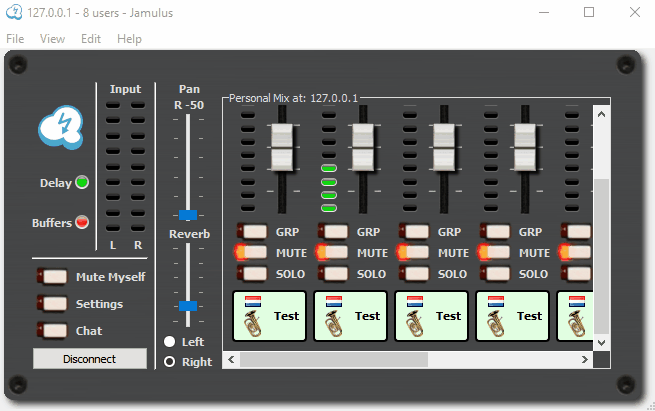Maximize the Jamulus window
Screen dimensions: 655x411
tap(589, 12)
